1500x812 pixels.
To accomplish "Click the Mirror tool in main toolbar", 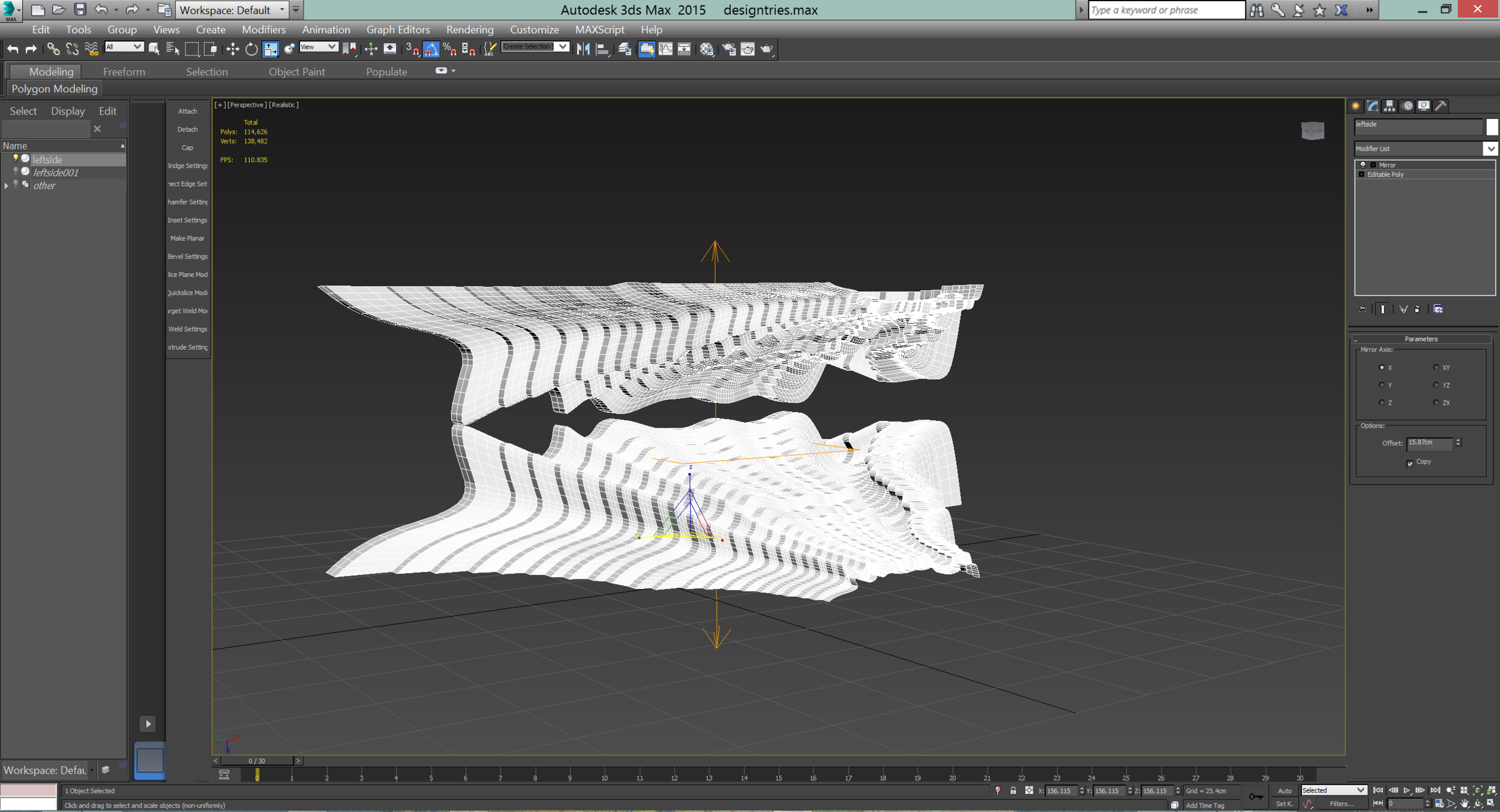I will [583, 49].
